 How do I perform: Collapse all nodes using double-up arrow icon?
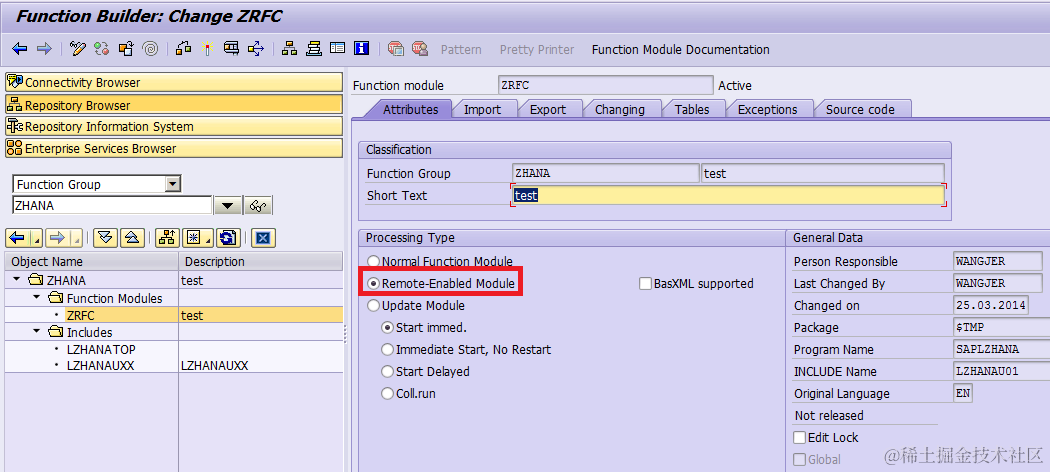(131, 238)
